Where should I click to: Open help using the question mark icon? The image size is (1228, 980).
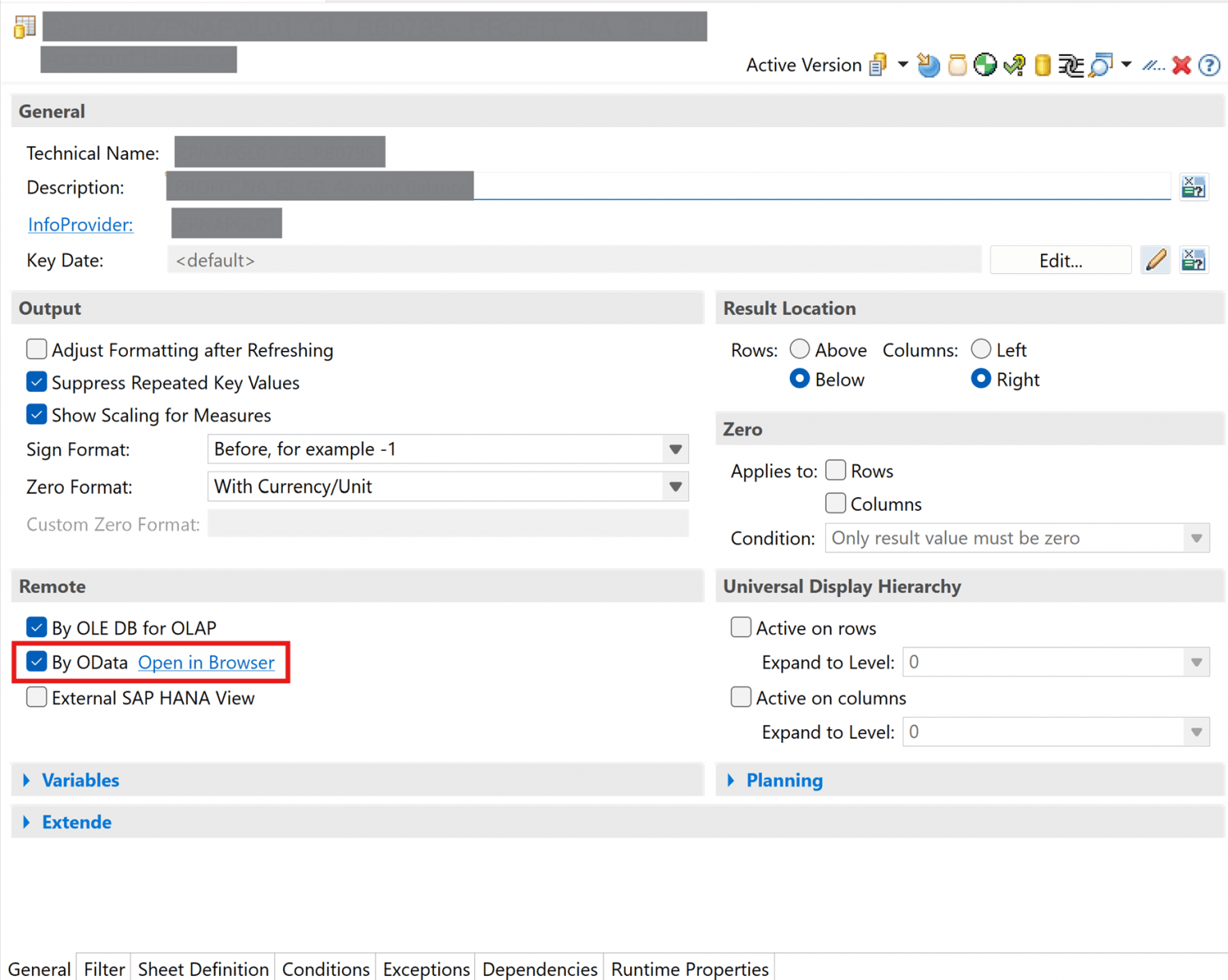pyautogui.click(x=1210, y=66)
